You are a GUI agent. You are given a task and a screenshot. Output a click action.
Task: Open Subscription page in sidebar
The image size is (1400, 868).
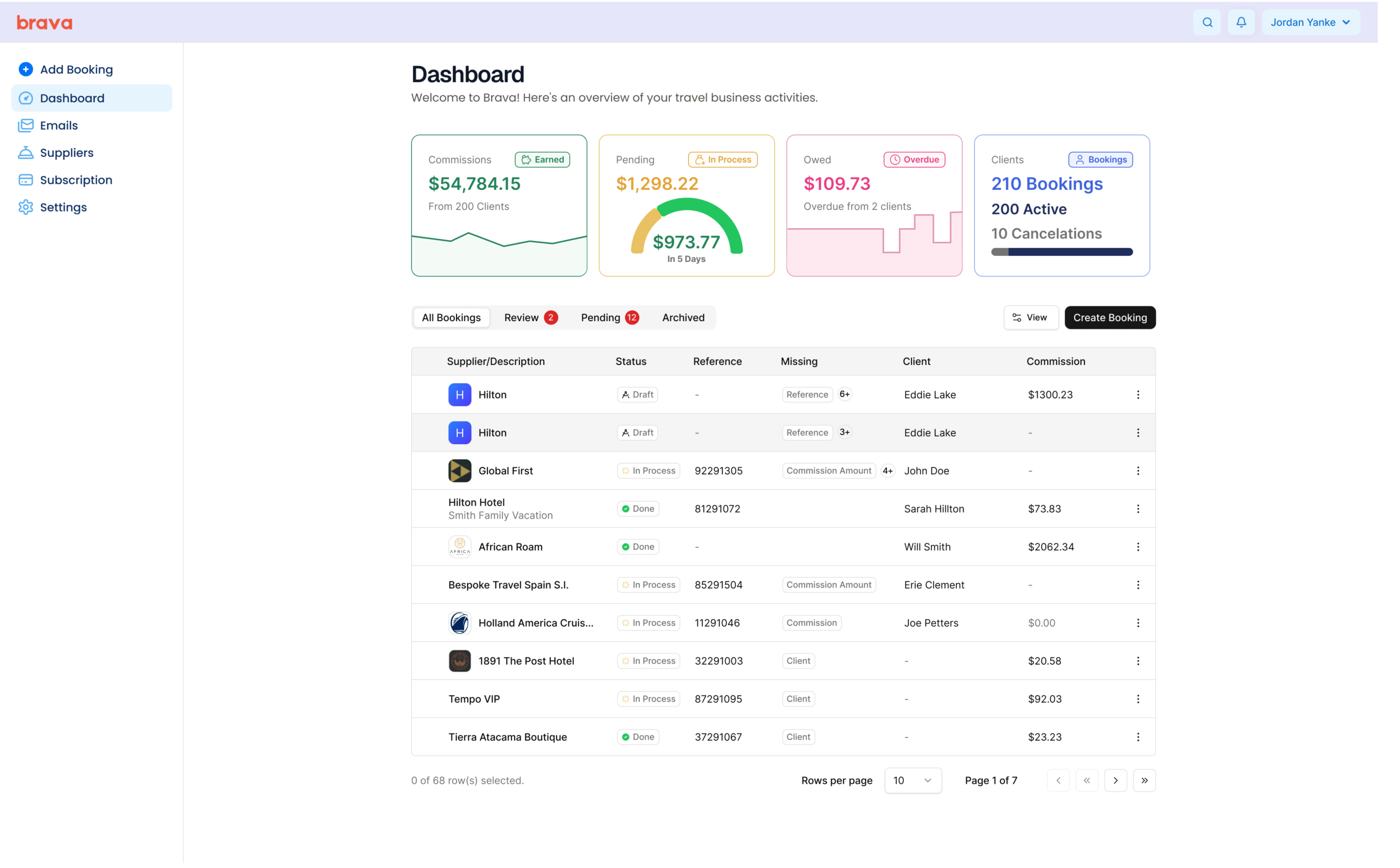76,180
